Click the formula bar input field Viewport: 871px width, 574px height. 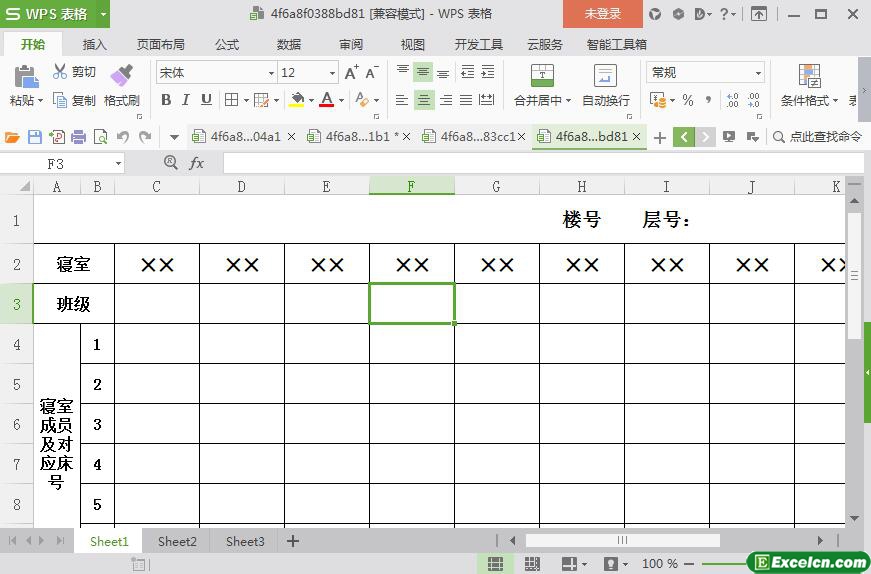[543, 163]
